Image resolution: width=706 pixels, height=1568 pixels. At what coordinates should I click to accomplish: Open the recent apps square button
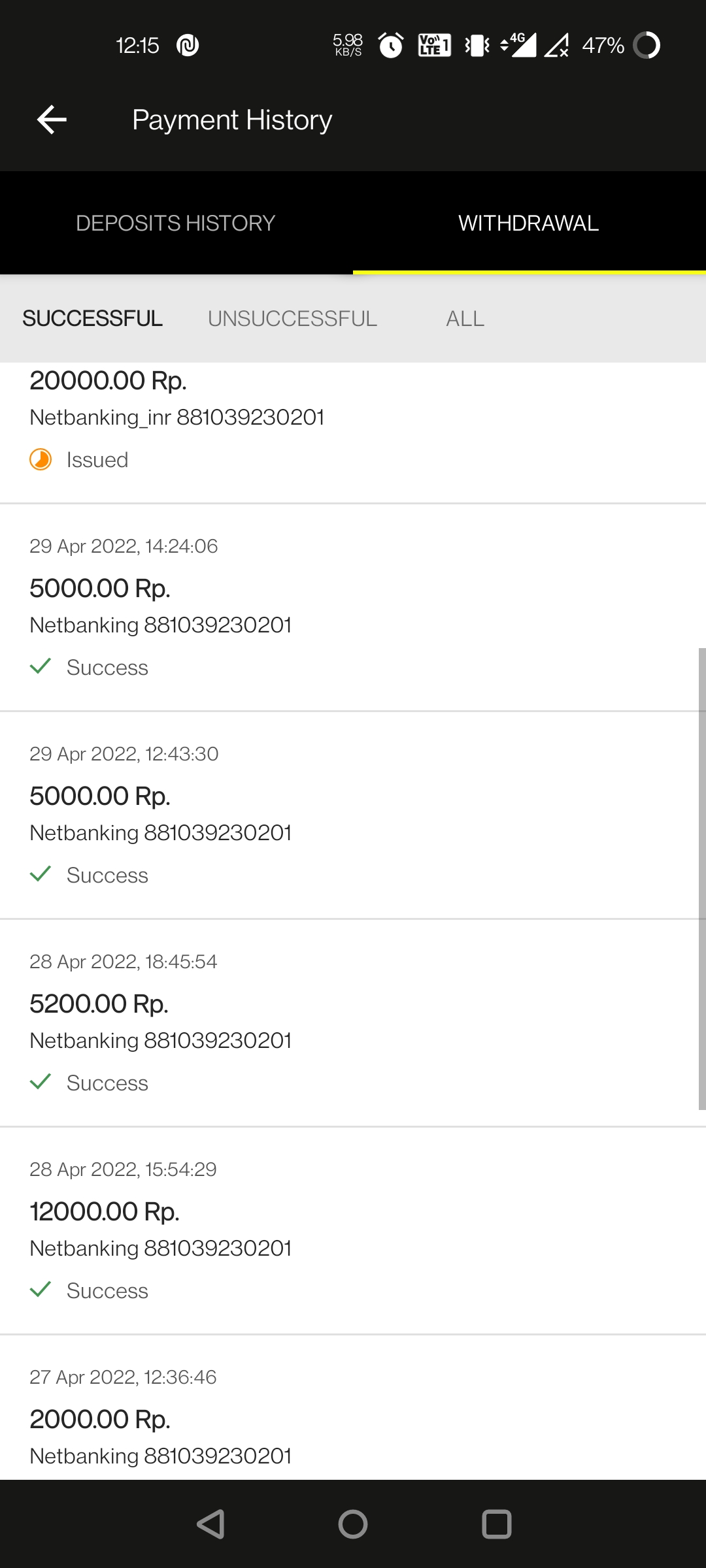[496, 1524]
